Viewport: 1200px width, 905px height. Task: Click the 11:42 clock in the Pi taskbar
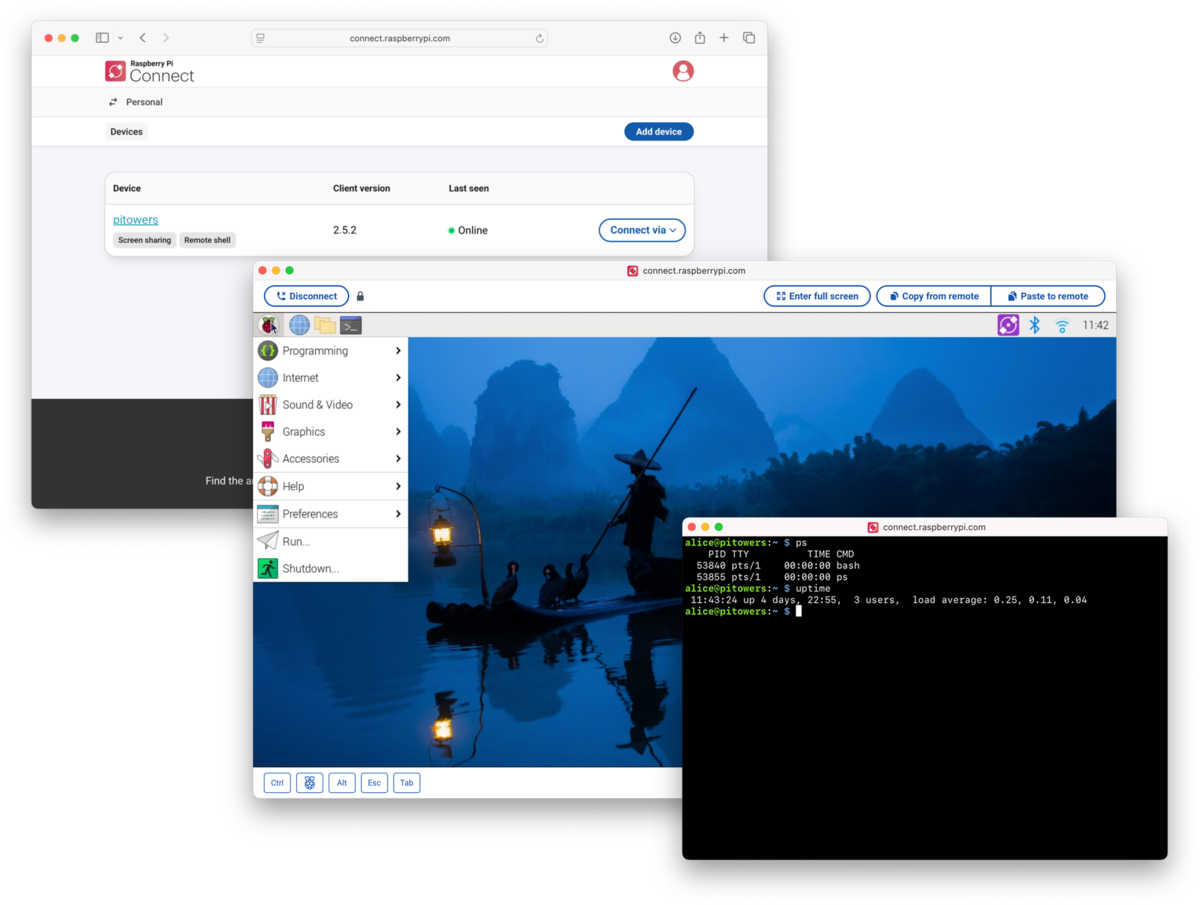point(1096,325)
